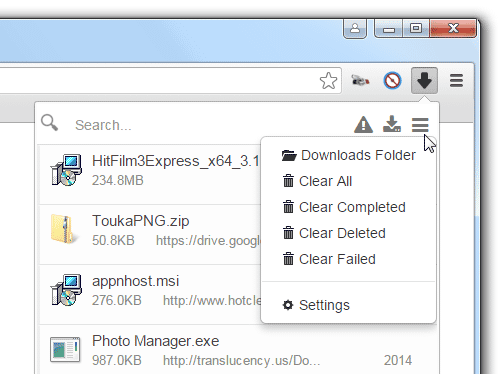
Task: Click the translucency.us link for Photo Manager
Action: [x=241, y=361]
